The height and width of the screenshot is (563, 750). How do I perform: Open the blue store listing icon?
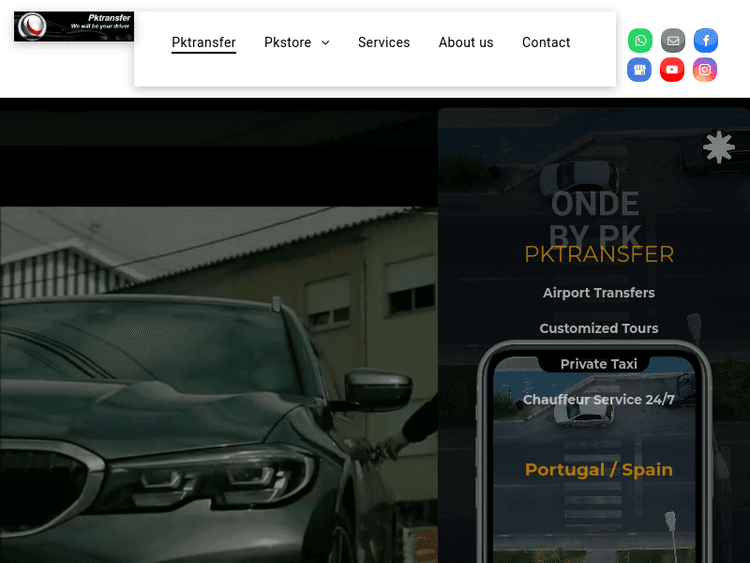pyautogui.click(x=640, y=70)
